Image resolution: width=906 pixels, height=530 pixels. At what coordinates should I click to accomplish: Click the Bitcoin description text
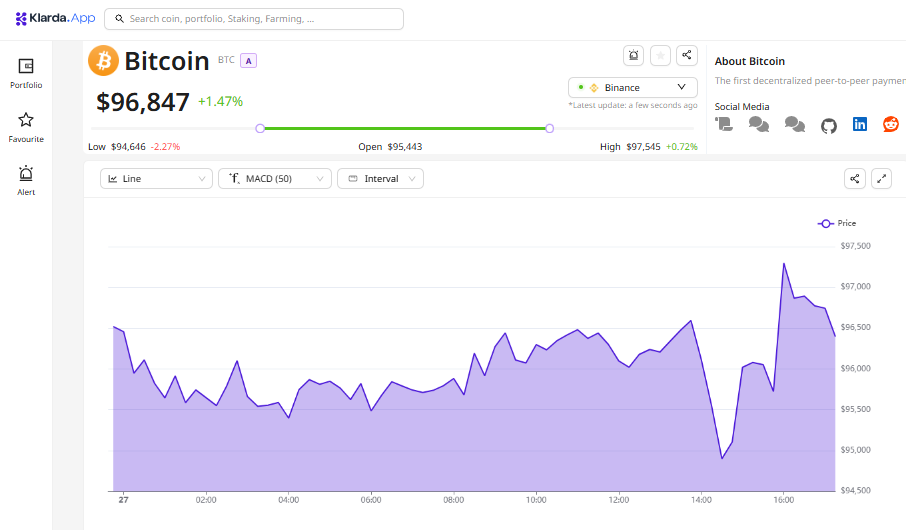tap(810, 81)
